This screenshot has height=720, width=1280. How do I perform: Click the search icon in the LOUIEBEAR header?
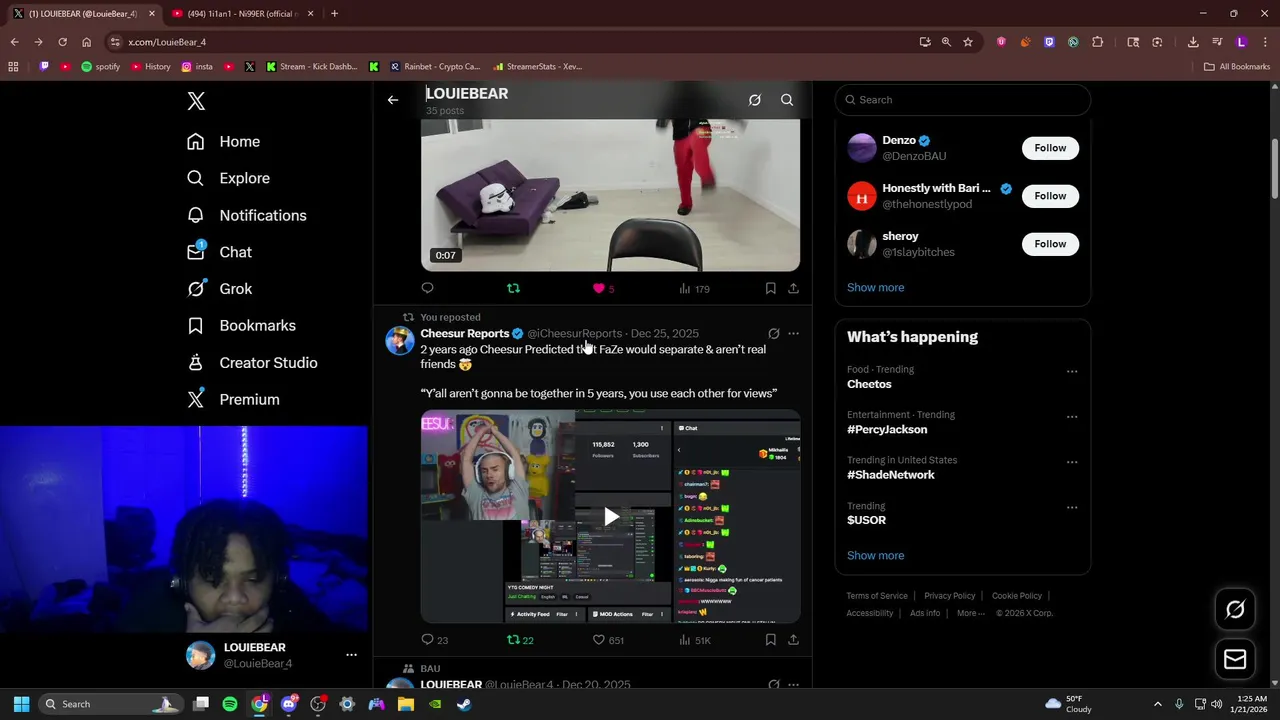point(787,100)
